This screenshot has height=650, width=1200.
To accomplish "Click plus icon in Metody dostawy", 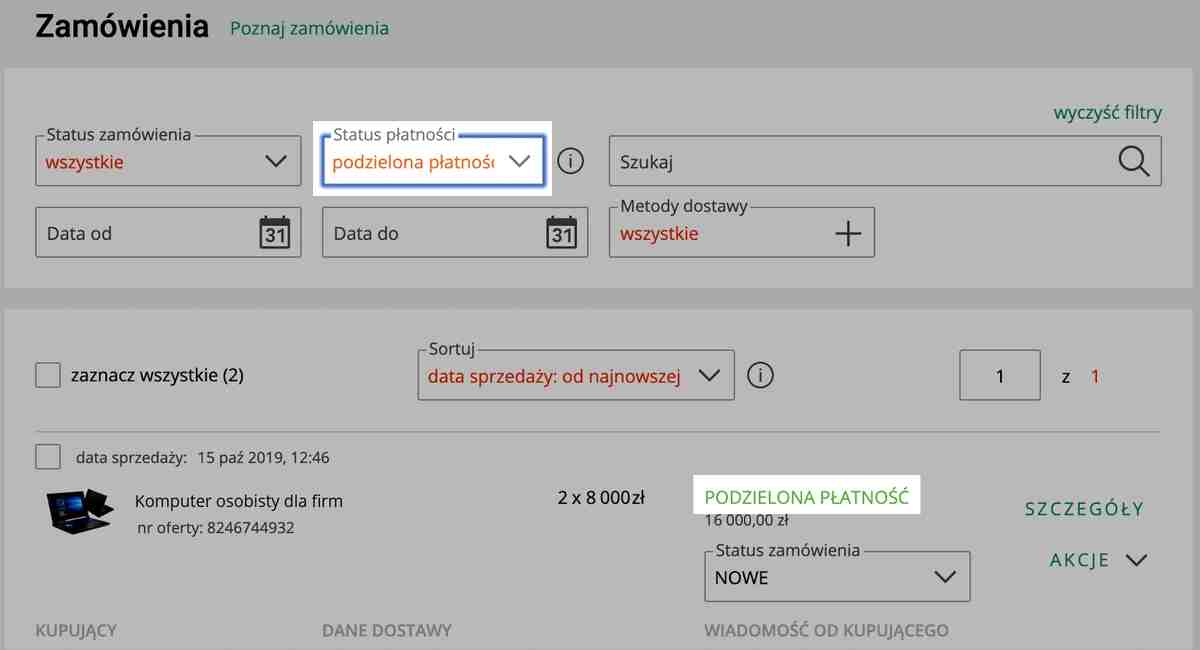I will pos(847,233).
